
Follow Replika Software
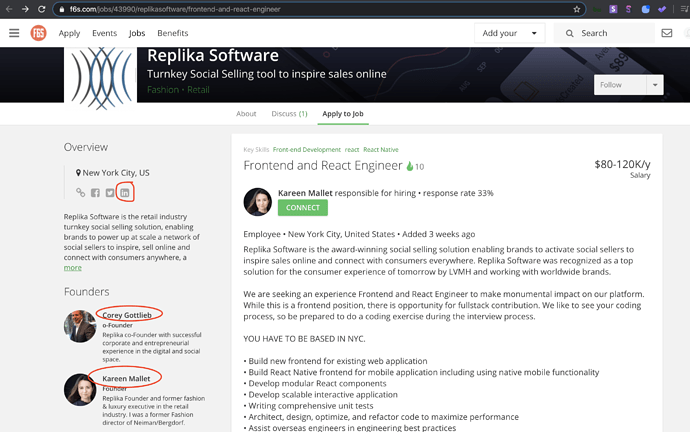620,85
